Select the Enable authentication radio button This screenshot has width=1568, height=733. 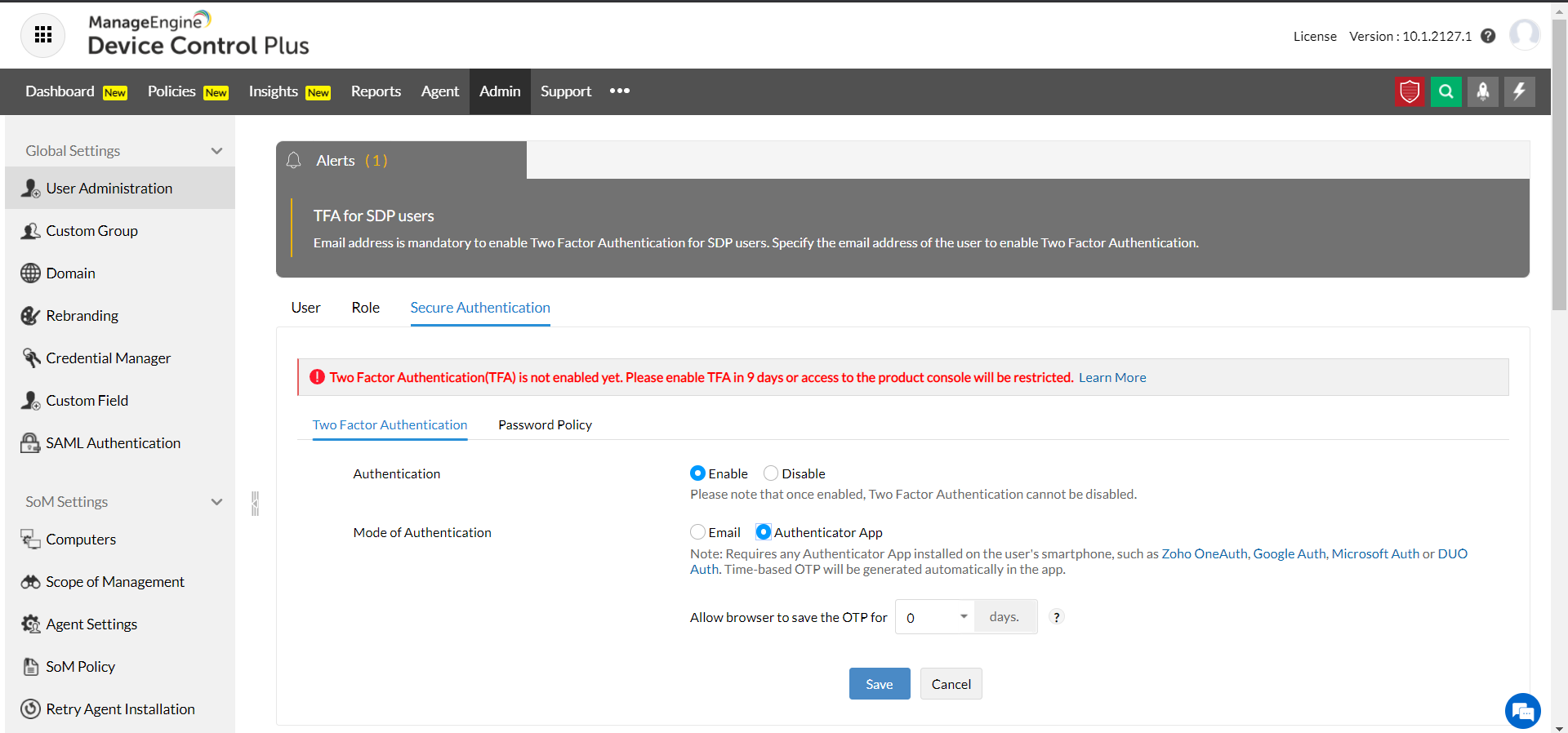click(697, 473)
